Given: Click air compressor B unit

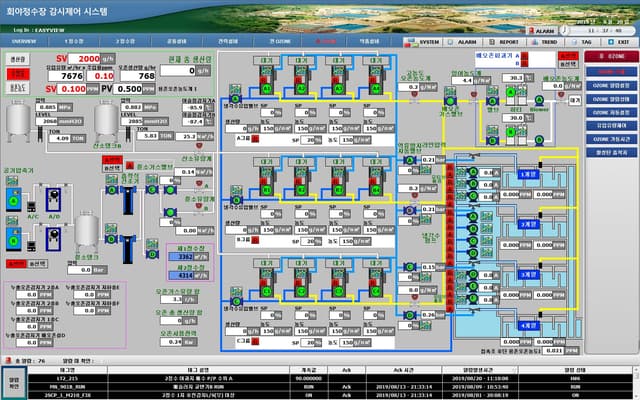Looking at the screenshot, I should (x=13, y=239).
